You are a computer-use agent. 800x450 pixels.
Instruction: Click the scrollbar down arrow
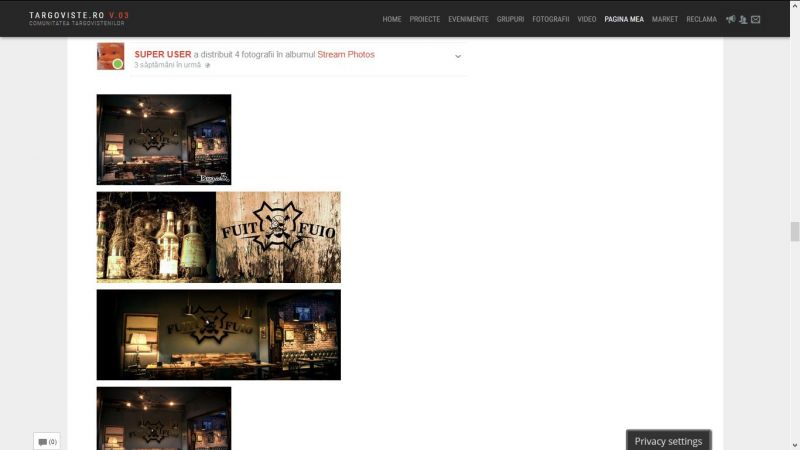[794, 445]
